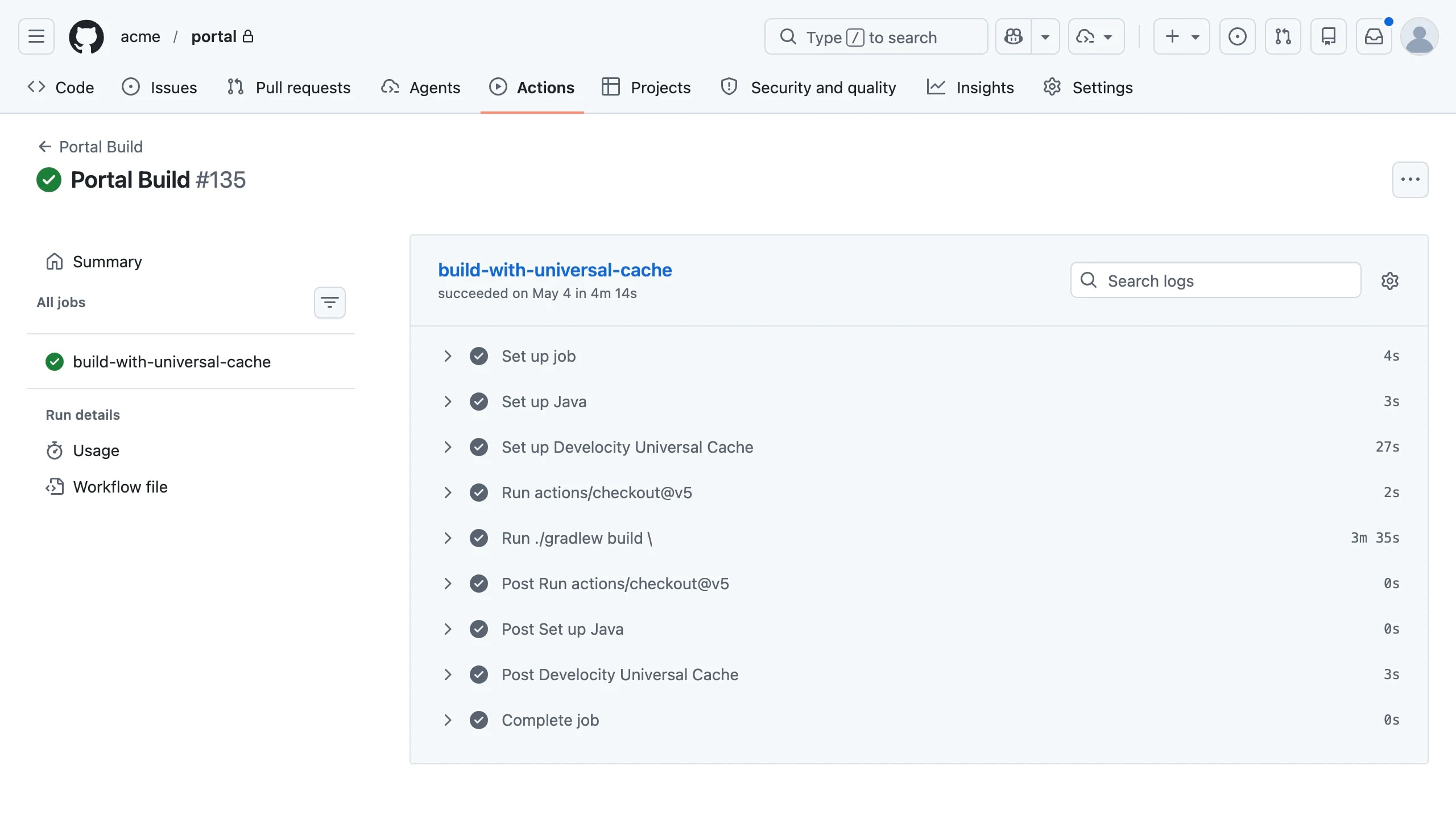Open the hamburger navigation menu
Screen dimensions: 1456x819
click(36, 36)
